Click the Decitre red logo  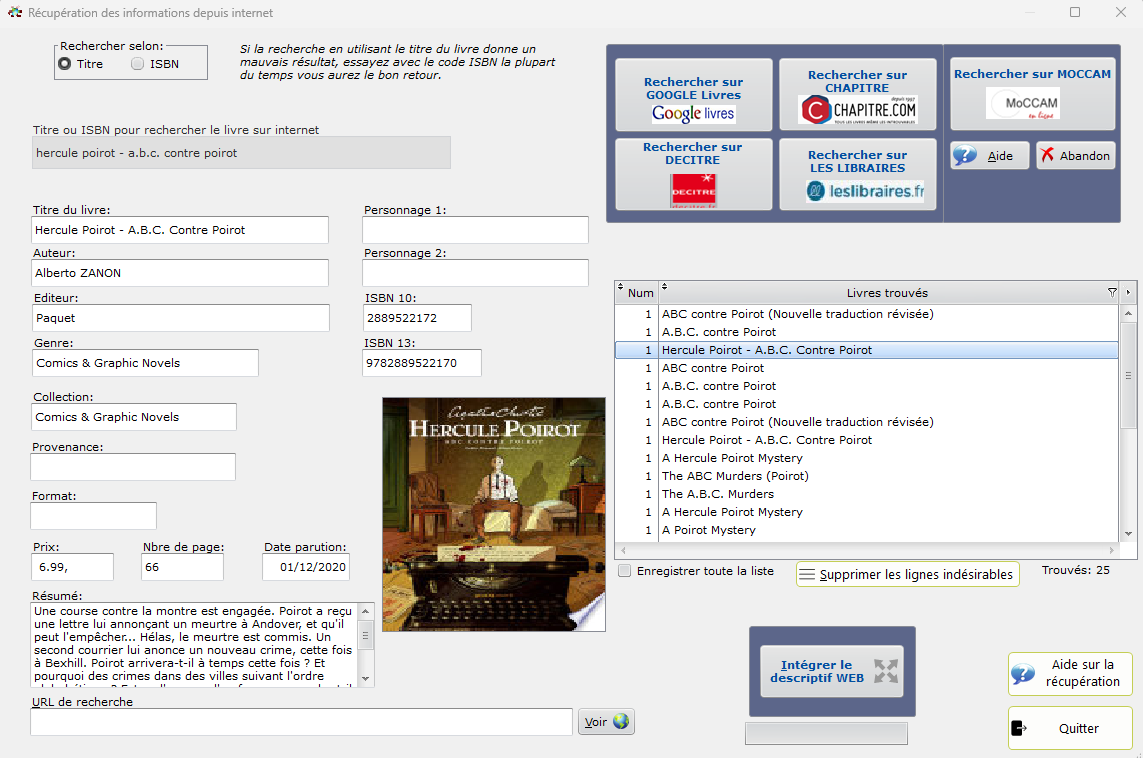pos(693,191)
